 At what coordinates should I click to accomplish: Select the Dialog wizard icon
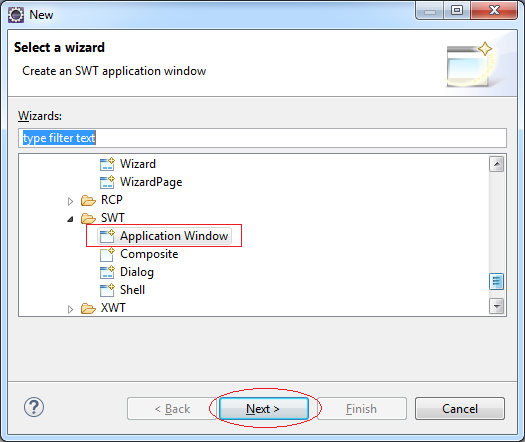coord(107,272)
